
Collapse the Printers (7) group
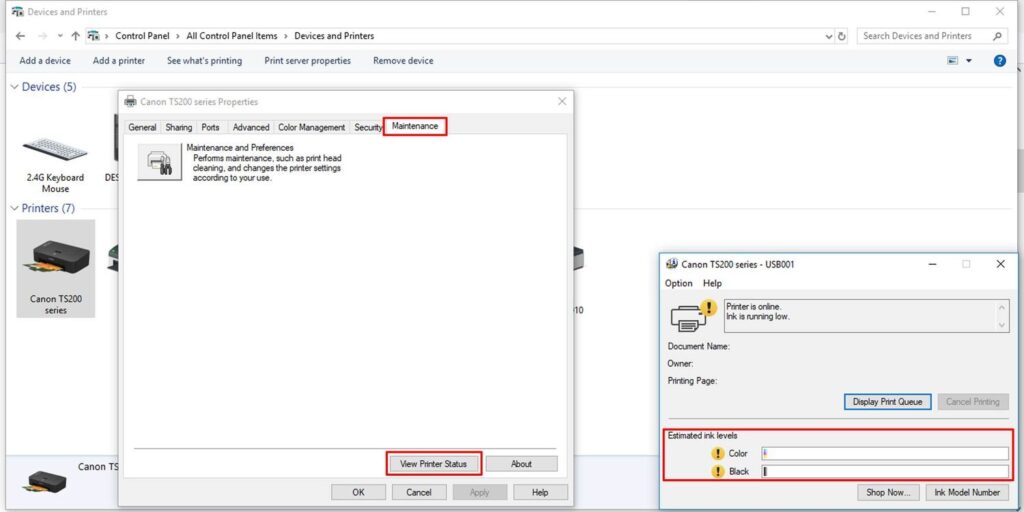14,208
